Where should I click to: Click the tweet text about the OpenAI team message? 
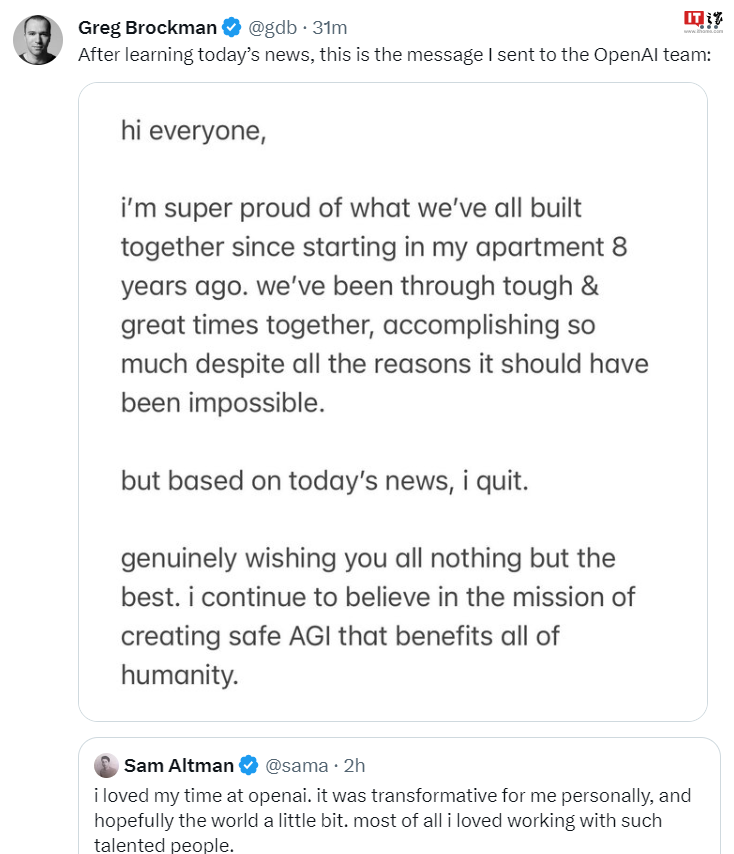click(x=393, y=55)
